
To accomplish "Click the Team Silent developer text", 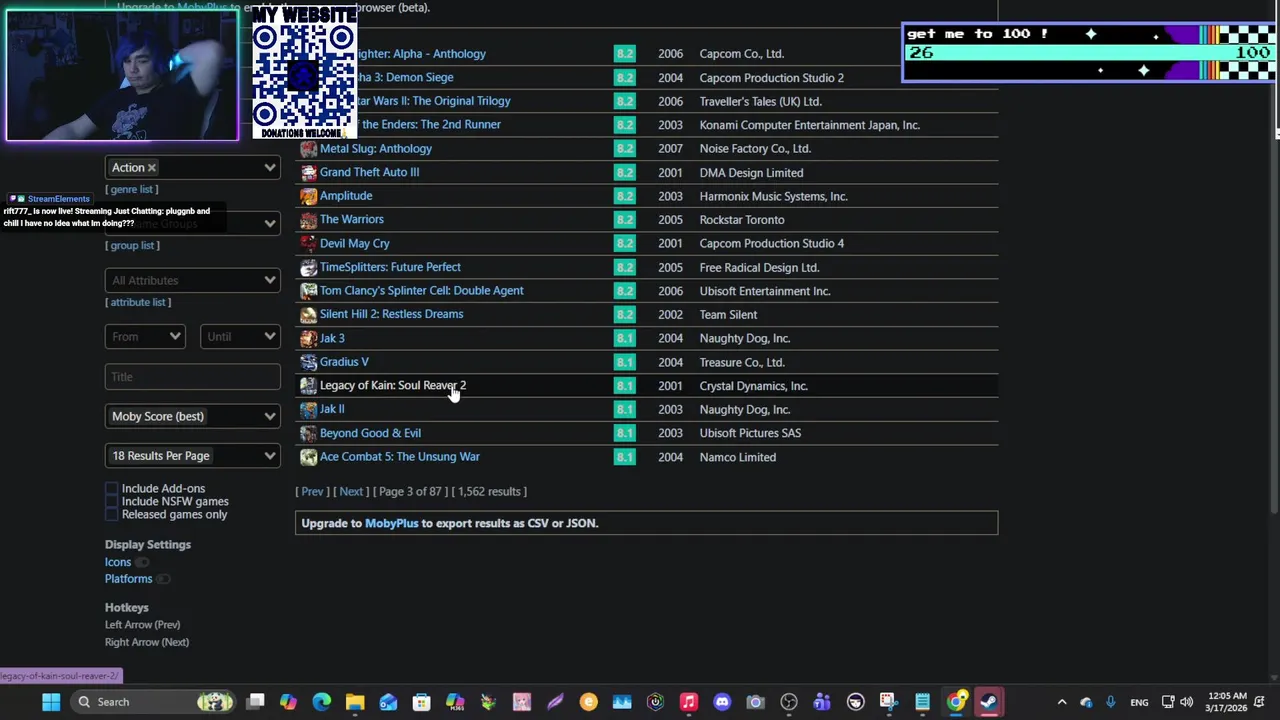I will pos(728,315).
